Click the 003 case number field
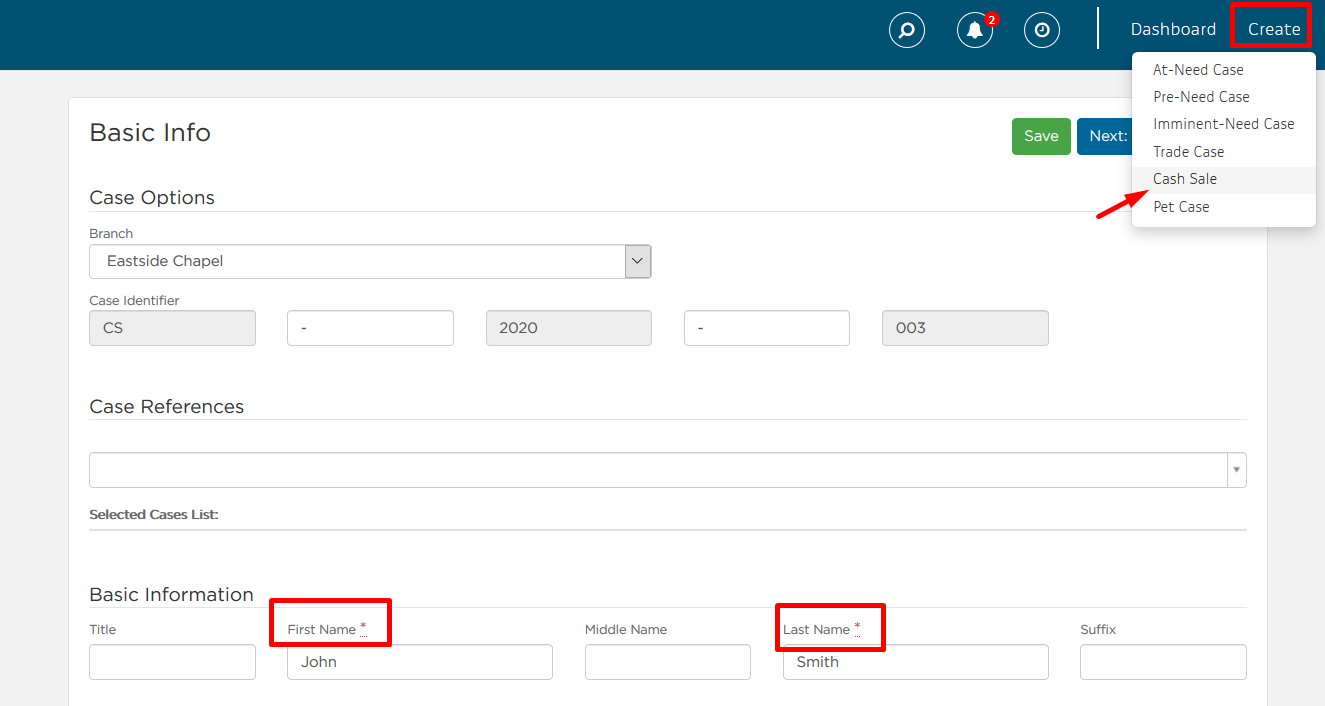 click(x=965, y=328)
